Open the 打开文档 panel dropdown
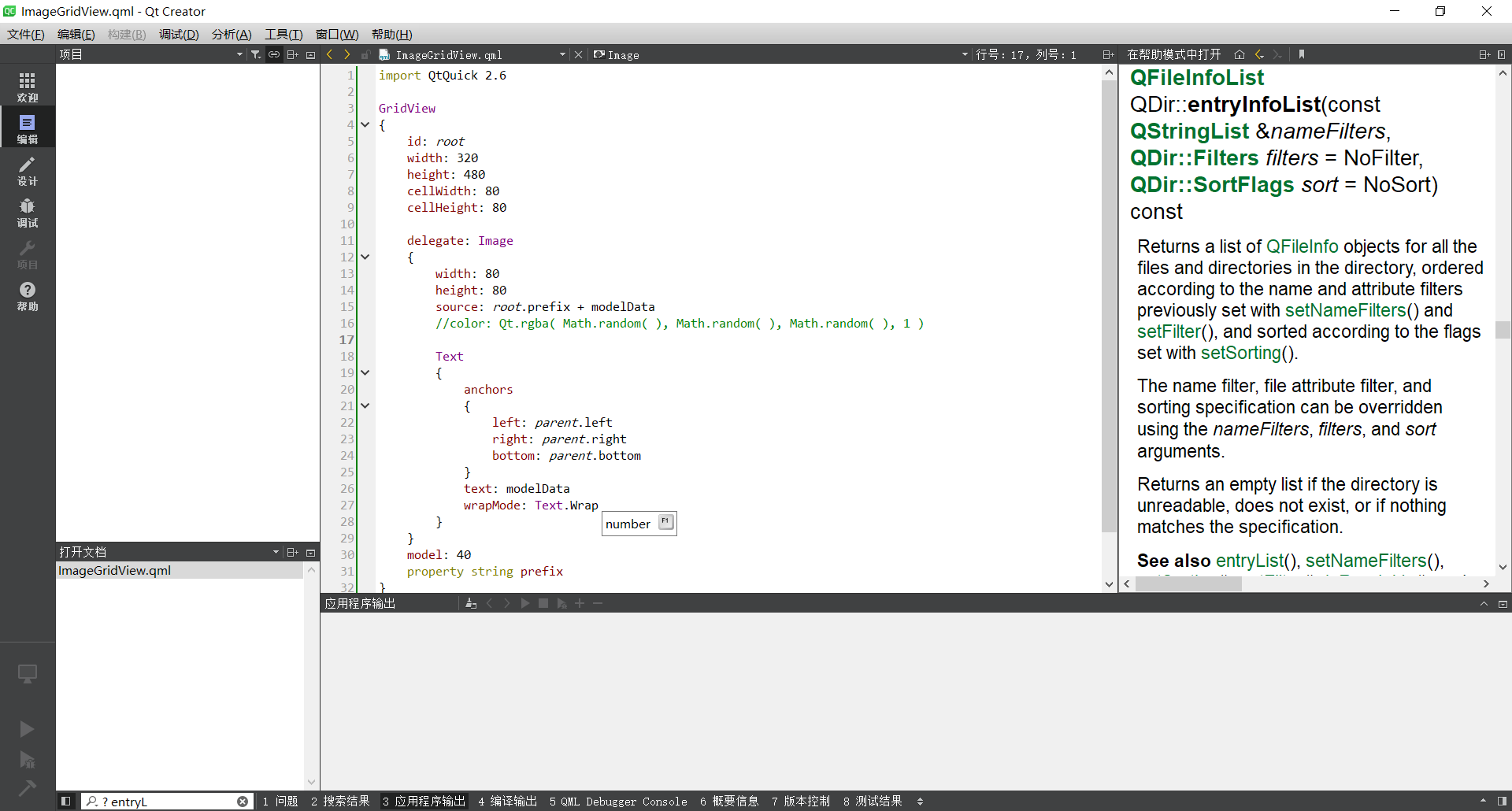 click(276, 552)
